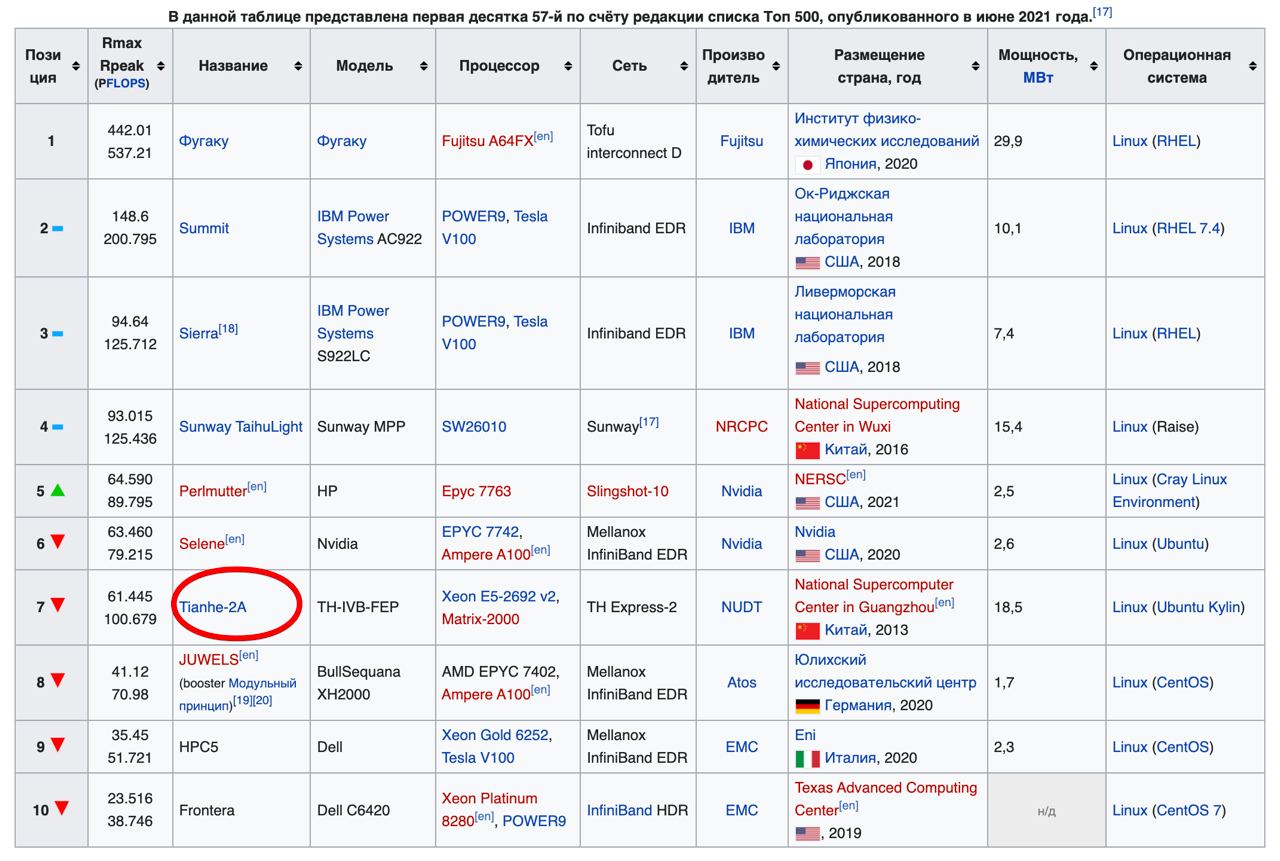Open Fujitsu A64FX processor link
Image resolution: width=1280 pixels, height=861 pixels.
[487, 141]
